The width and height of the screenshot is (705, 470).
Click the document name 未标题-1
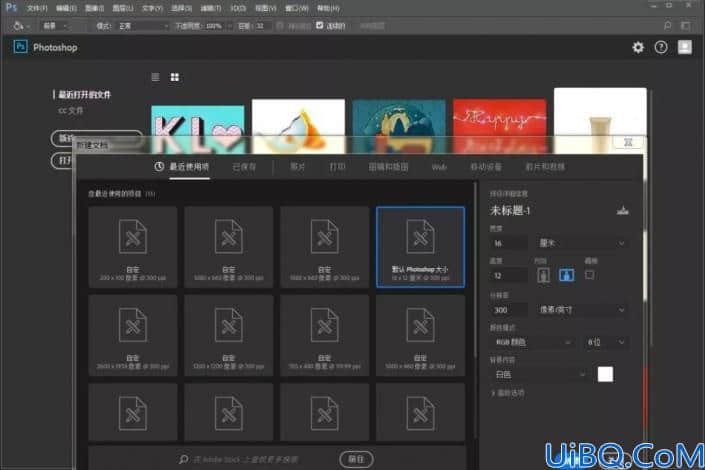pos(510,210)
